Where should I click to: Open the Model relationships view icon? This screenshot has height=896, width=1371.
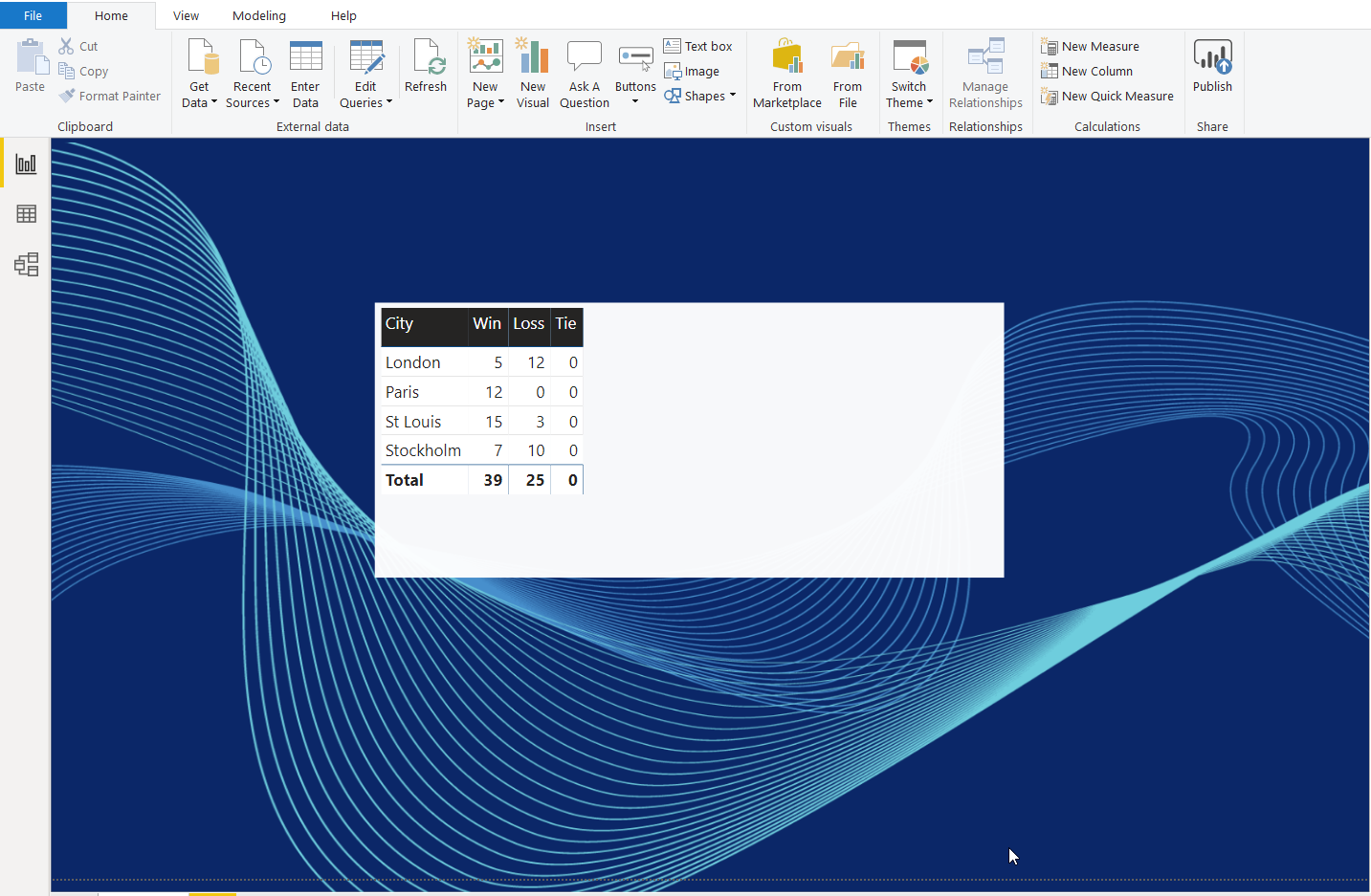point(26,265)
